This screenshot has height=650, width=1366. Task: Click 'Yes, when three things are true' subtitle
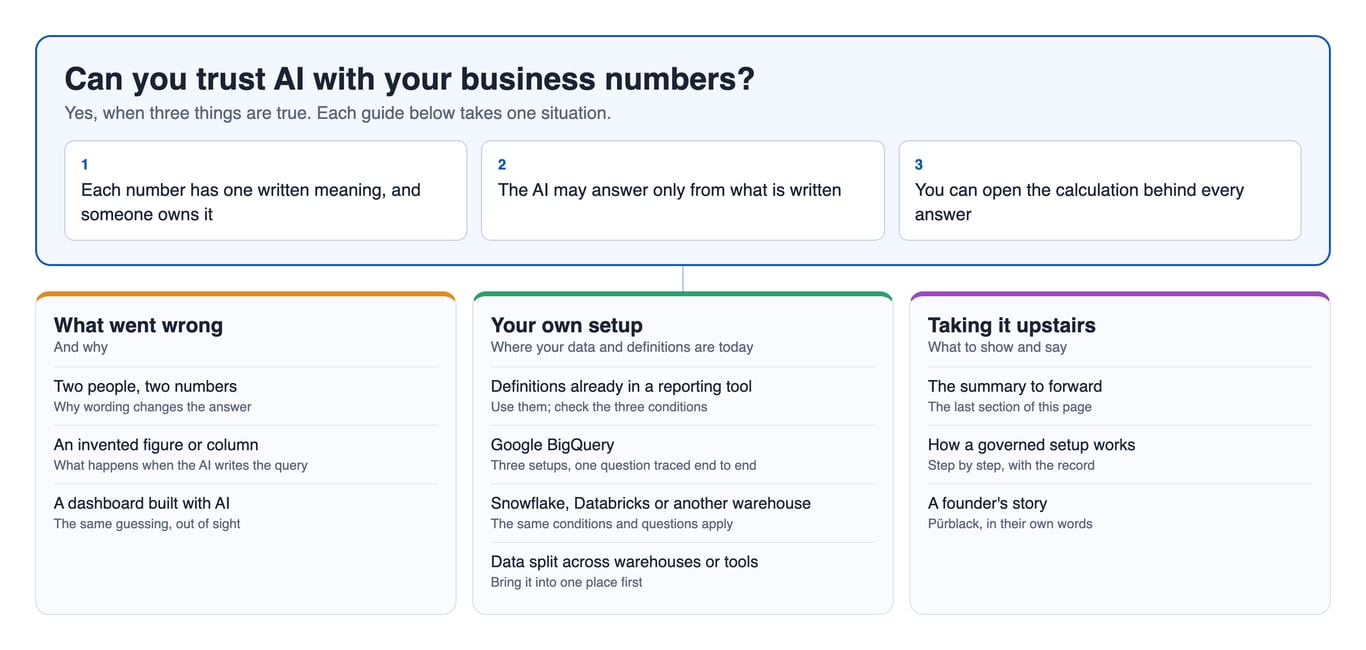tap(337, 113)
